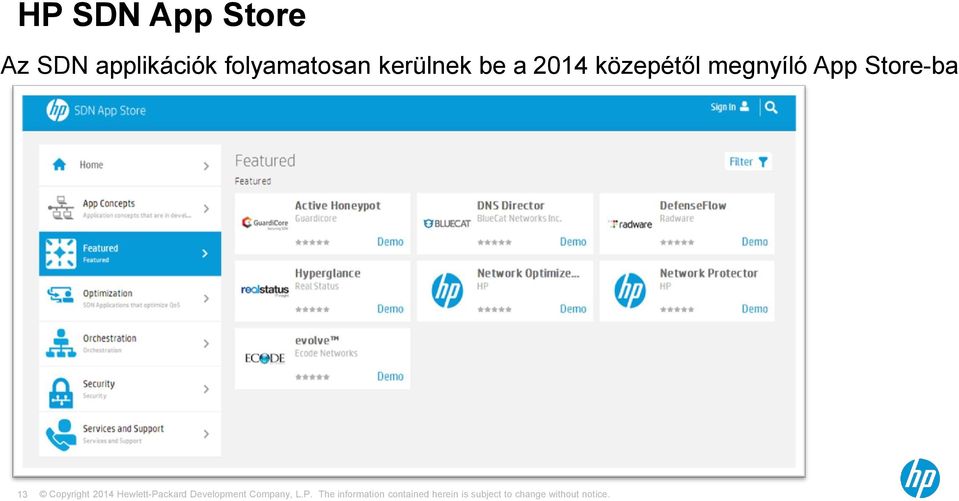The image size is (959, 501).
Task: Open Services and Support menu entry
Action: click(x=130, y=434)
